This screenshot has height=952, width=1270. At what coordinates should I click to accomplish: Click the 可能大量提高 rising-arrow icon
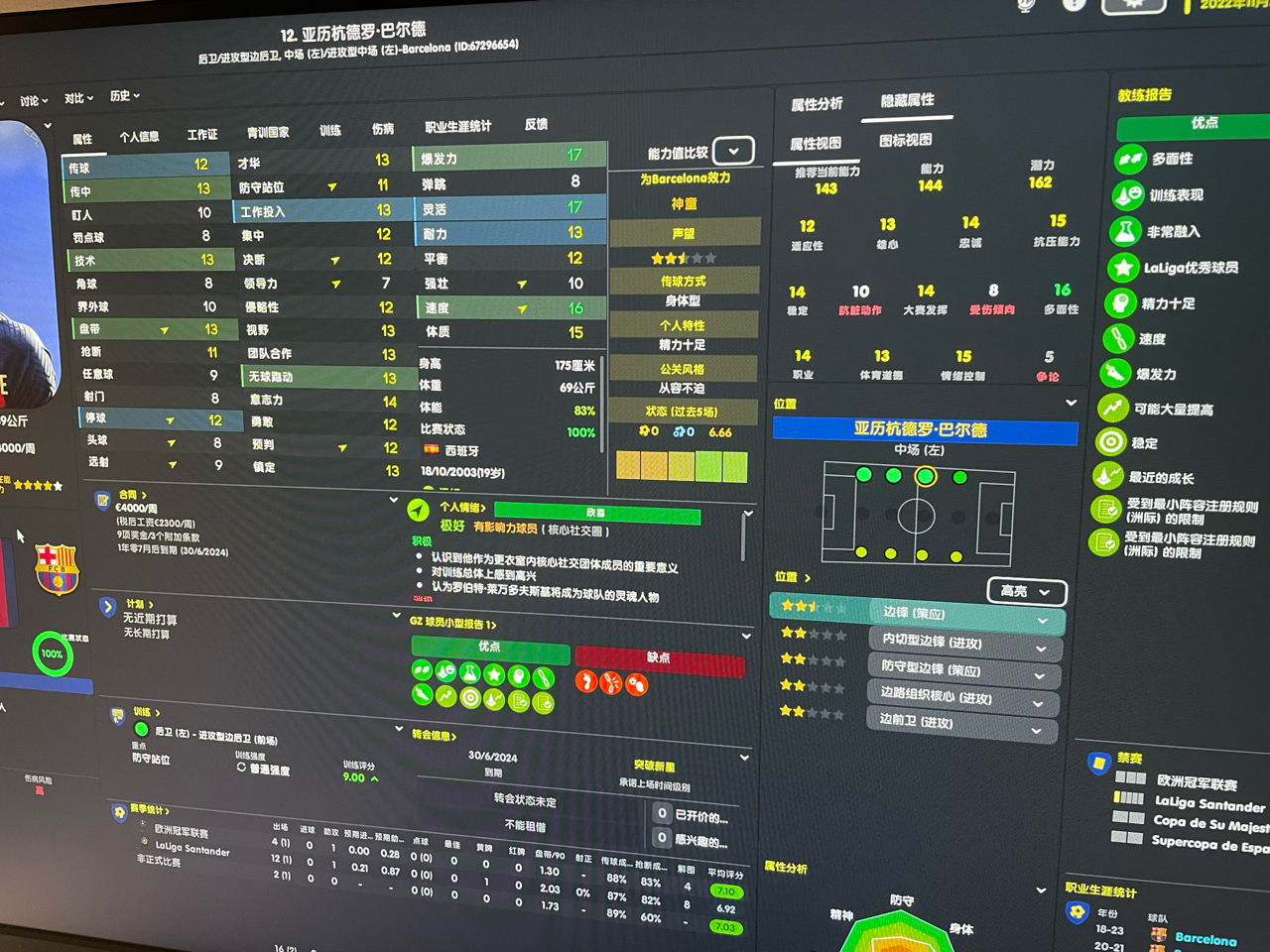pos(1113,409)
